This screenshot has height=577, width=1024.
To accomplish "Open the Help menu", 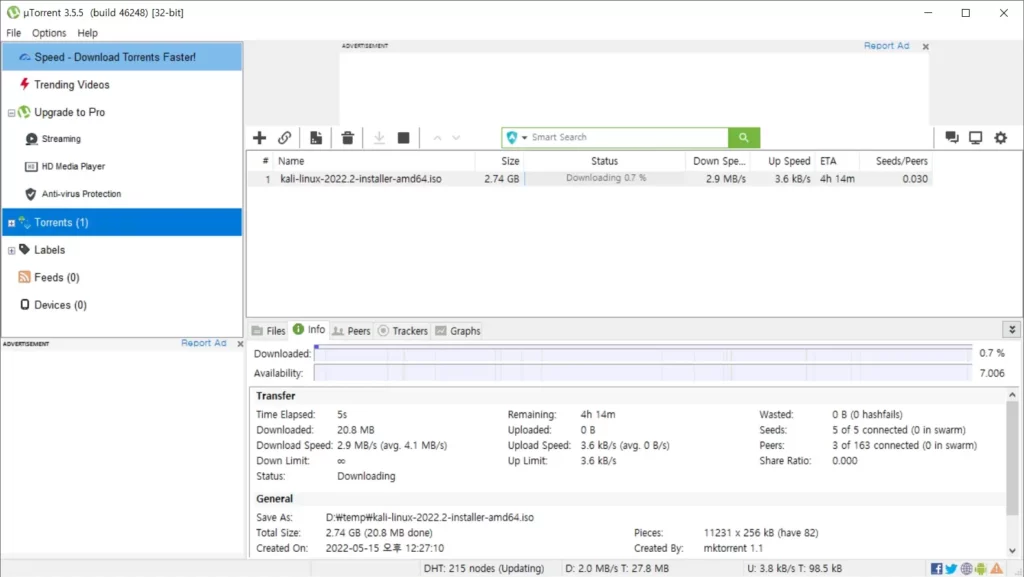I will click(x=88, y=33).
